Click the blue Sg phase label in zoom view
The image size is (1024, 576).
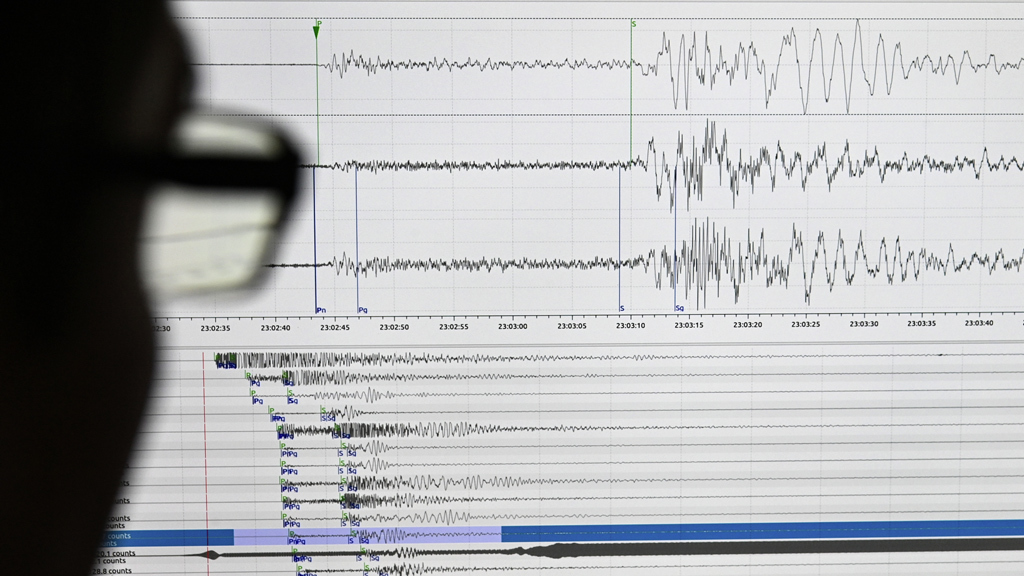[x=680, y=309]
